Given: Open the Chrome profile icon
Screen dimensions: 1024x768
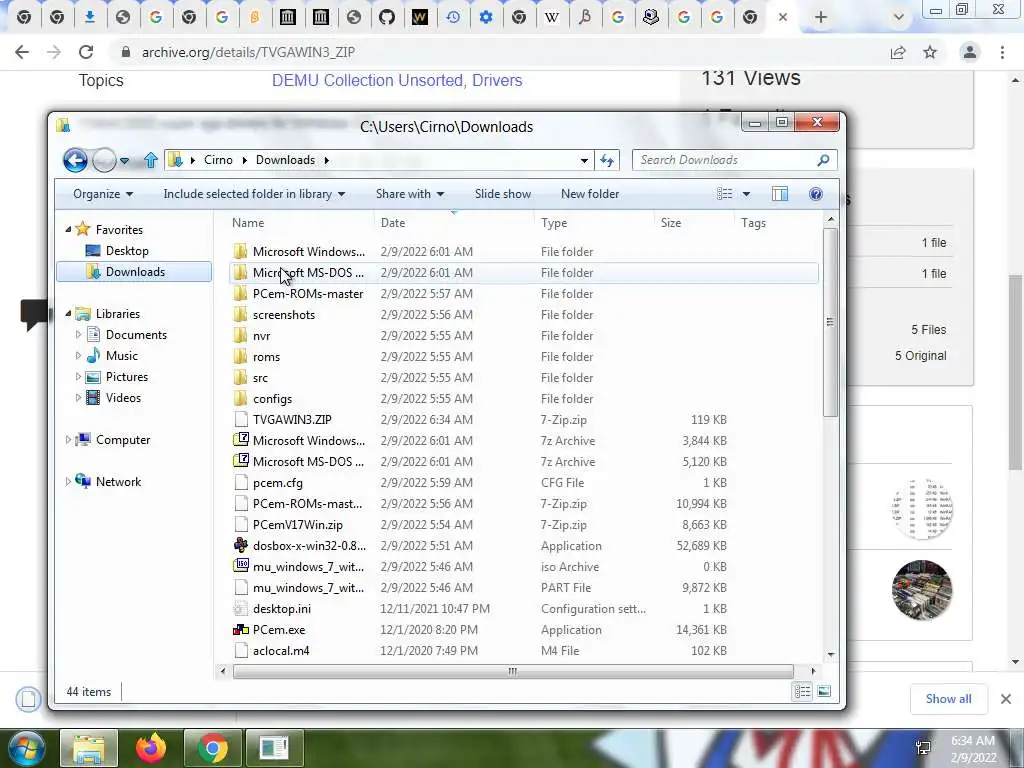Looking at the screenshot, I should (x=970, y=52).
